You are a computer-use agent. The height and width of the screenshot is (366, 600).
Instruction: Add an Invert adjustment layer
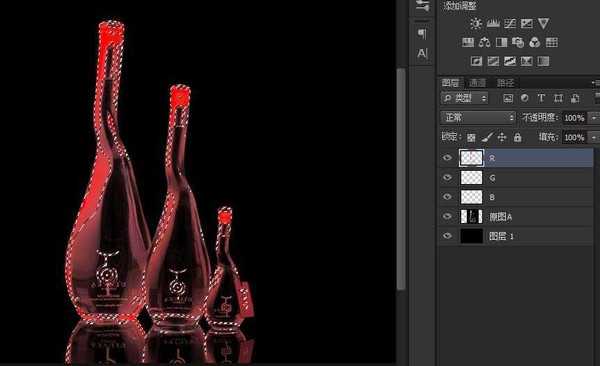point(476,61)
